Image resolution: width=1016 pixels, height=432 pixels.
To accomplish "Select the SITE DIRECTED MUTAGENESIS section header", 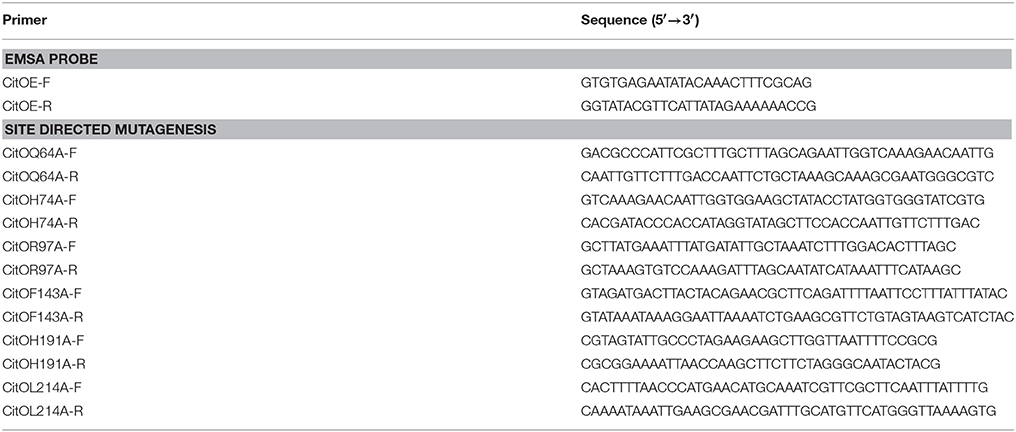I will (x=110, y=130).
